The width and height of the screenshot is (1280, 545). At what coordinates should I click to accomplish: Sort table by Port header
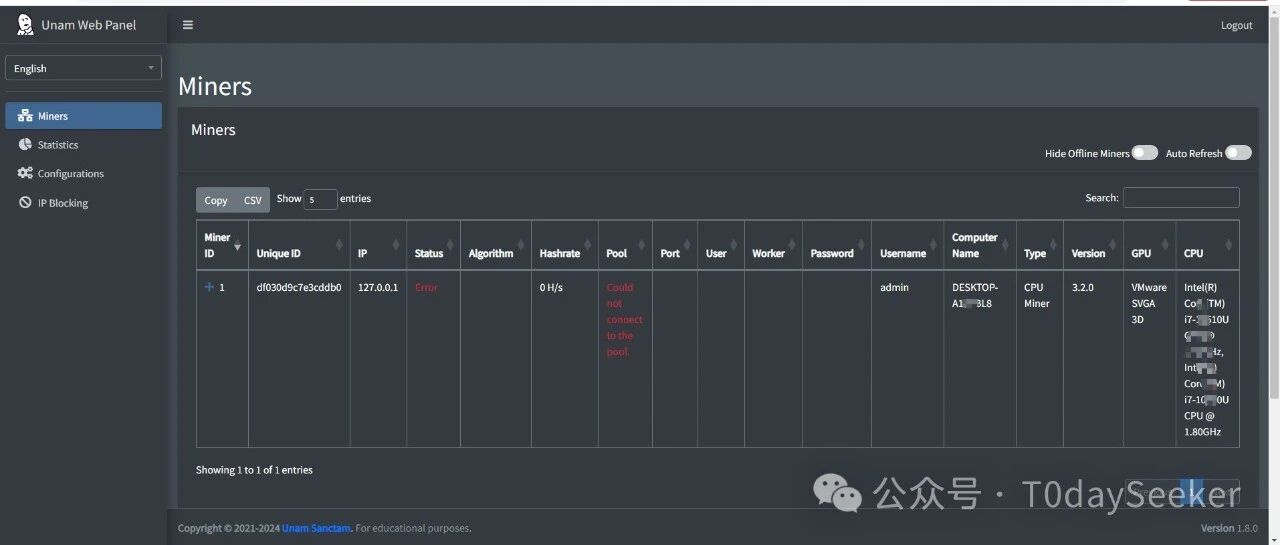(x=675, y=246)
